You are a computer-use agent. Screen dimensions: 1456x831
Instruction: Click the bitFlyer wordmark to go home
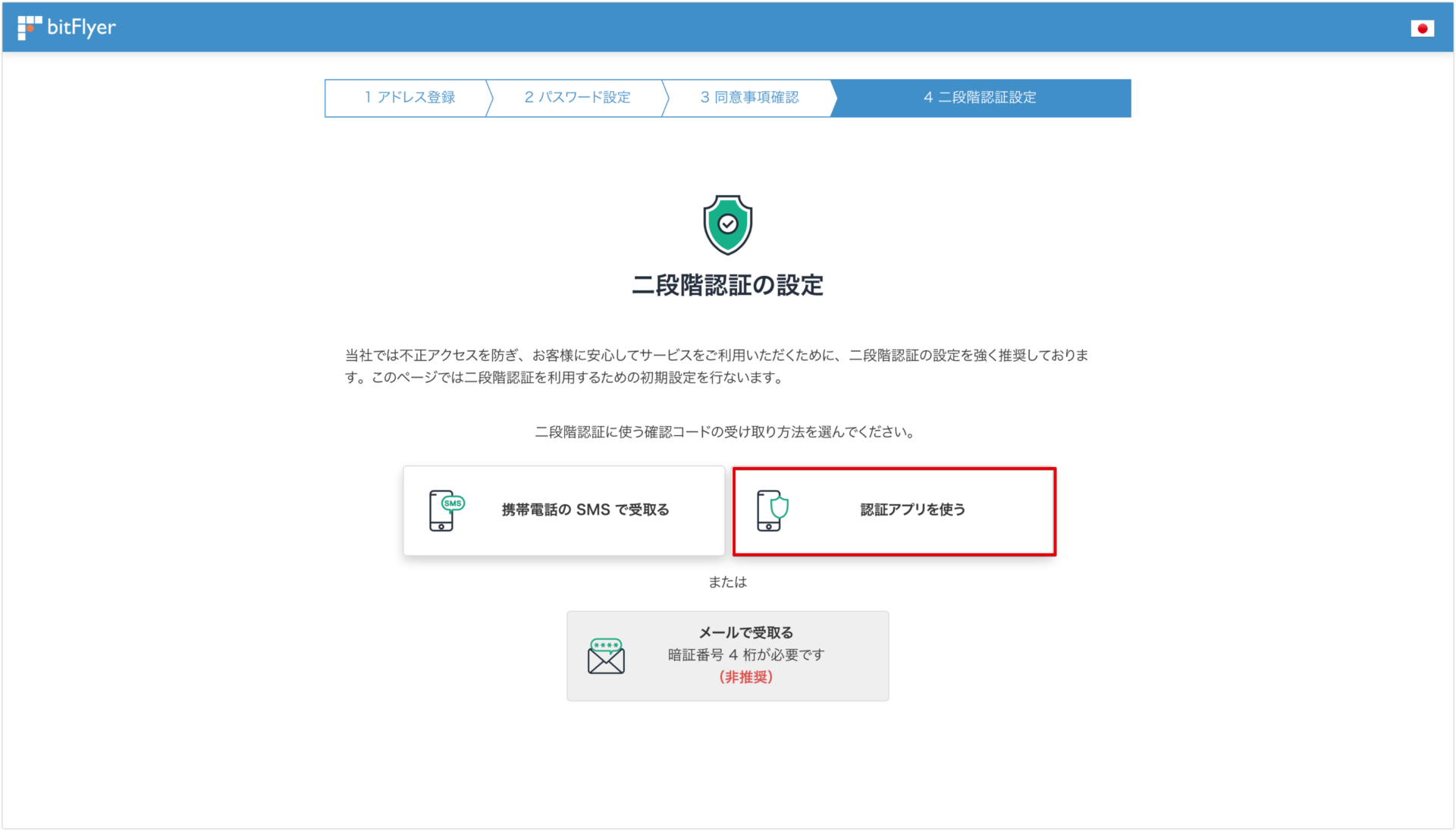click(81, 27)
